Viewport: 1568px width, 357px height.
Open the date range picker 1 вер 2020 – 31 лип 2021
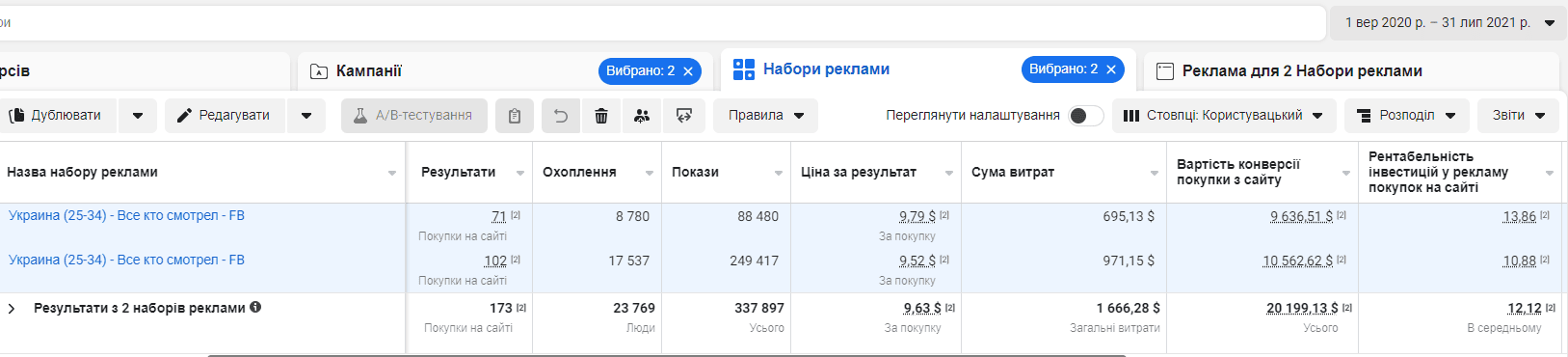[x=1448, y=22]
